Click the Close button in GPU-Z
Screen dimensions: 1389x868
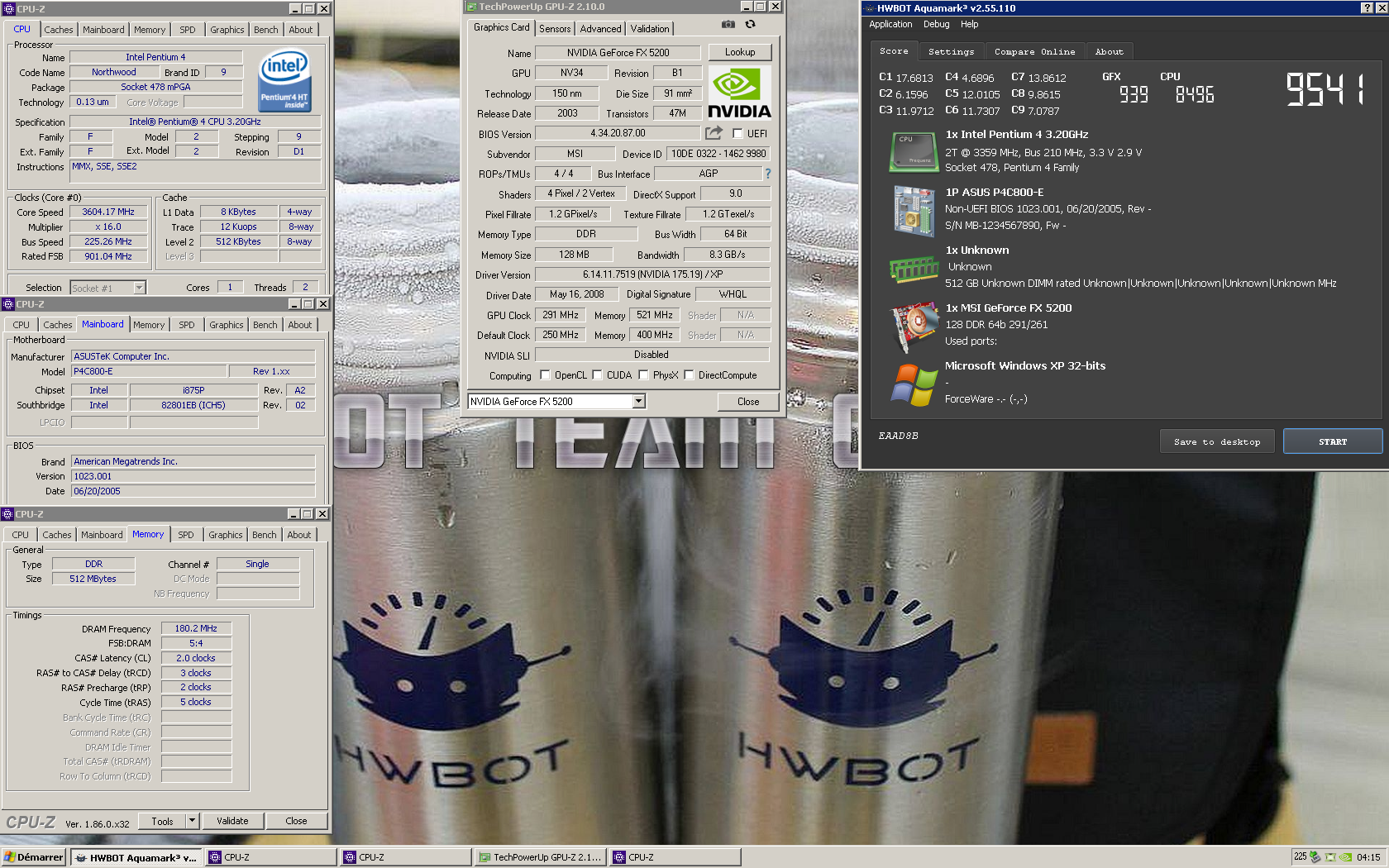[x=748, y=402]
